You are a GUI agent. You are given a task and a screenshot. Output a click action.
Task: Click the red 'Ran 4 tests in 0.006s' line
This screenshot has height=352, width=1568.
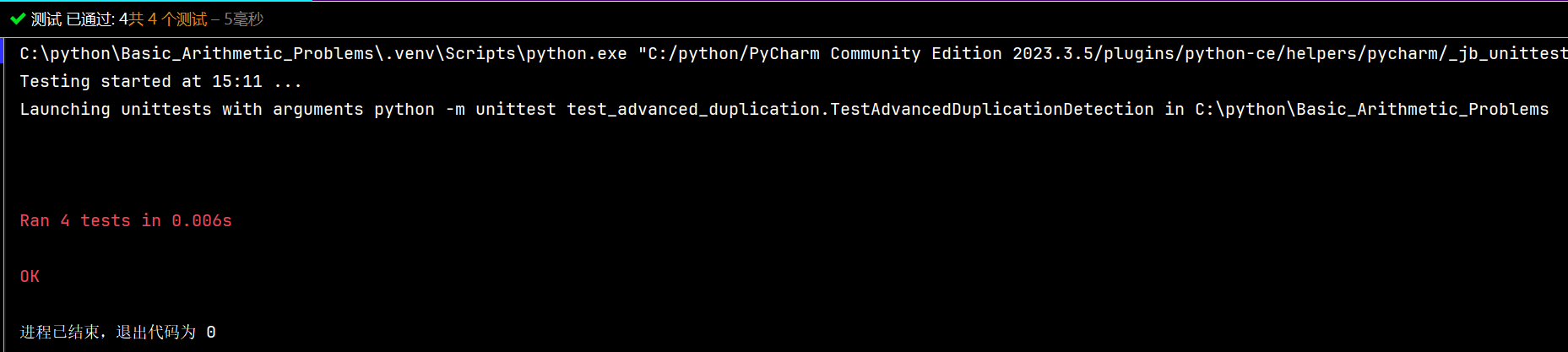tap(126, 220)
